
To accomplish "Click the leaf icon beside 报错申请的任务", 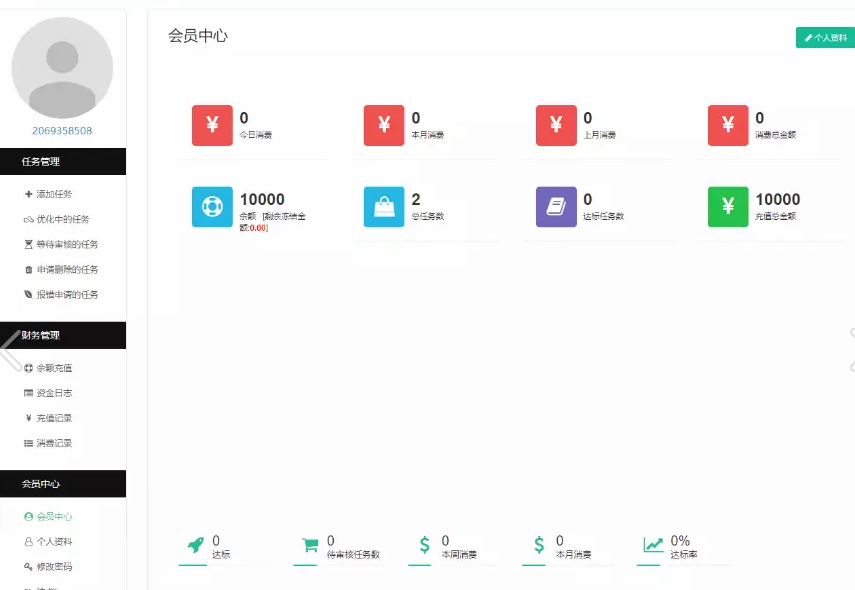I will pos(28,294).
